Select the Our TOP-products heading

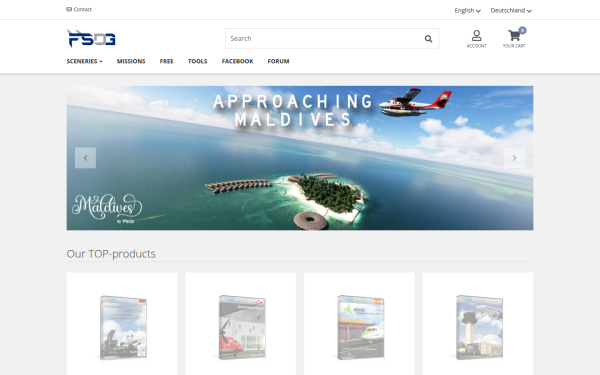tap(111, 254)
